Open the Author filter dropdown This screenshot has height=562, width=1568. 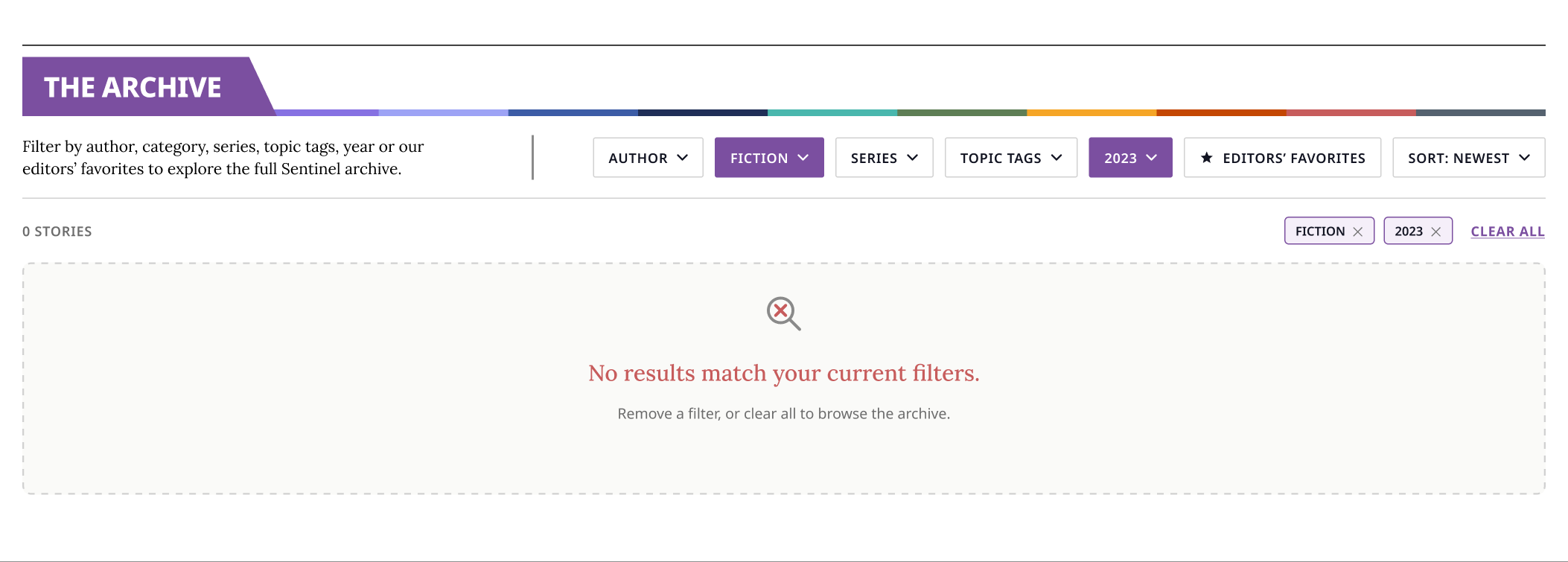click(648, 158)
